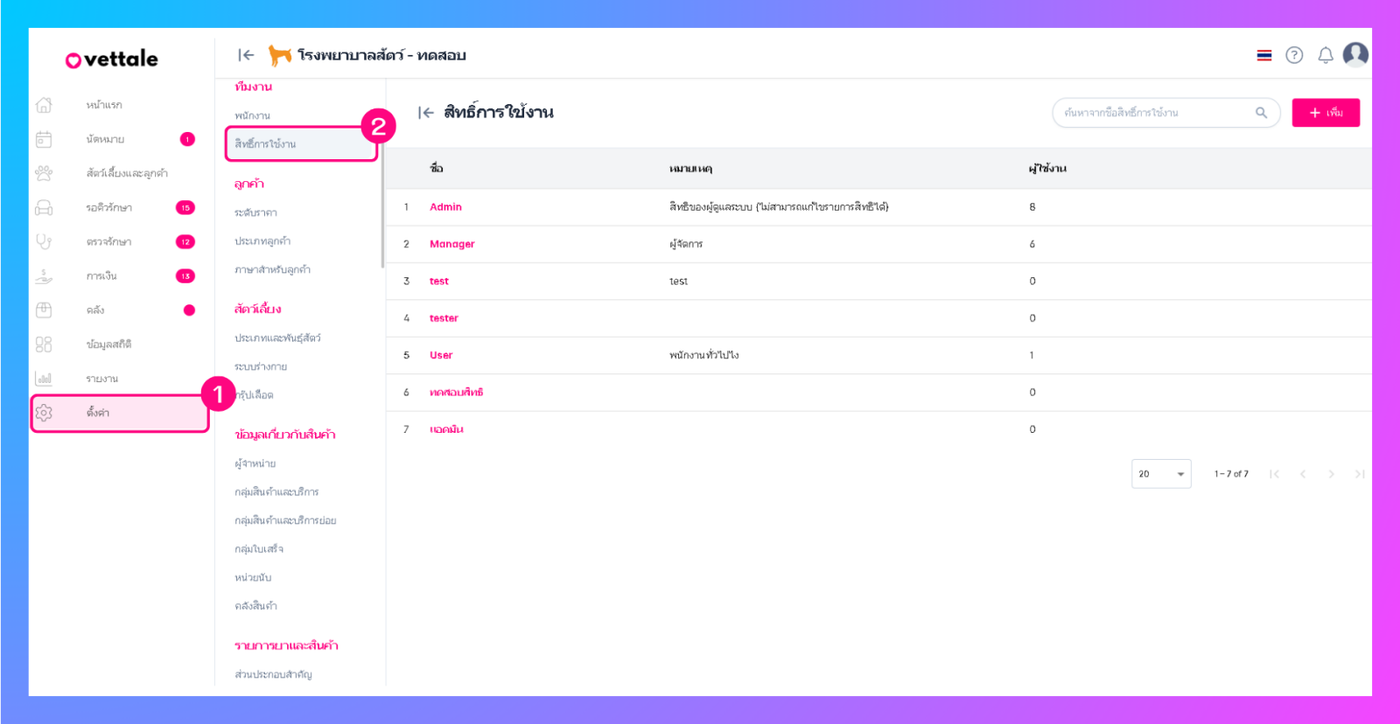Image resolution: width=1400 pixels, height=724 pixels.
Task: Click the pink เพิ่ม add button
Action: tap(1325, 113)
